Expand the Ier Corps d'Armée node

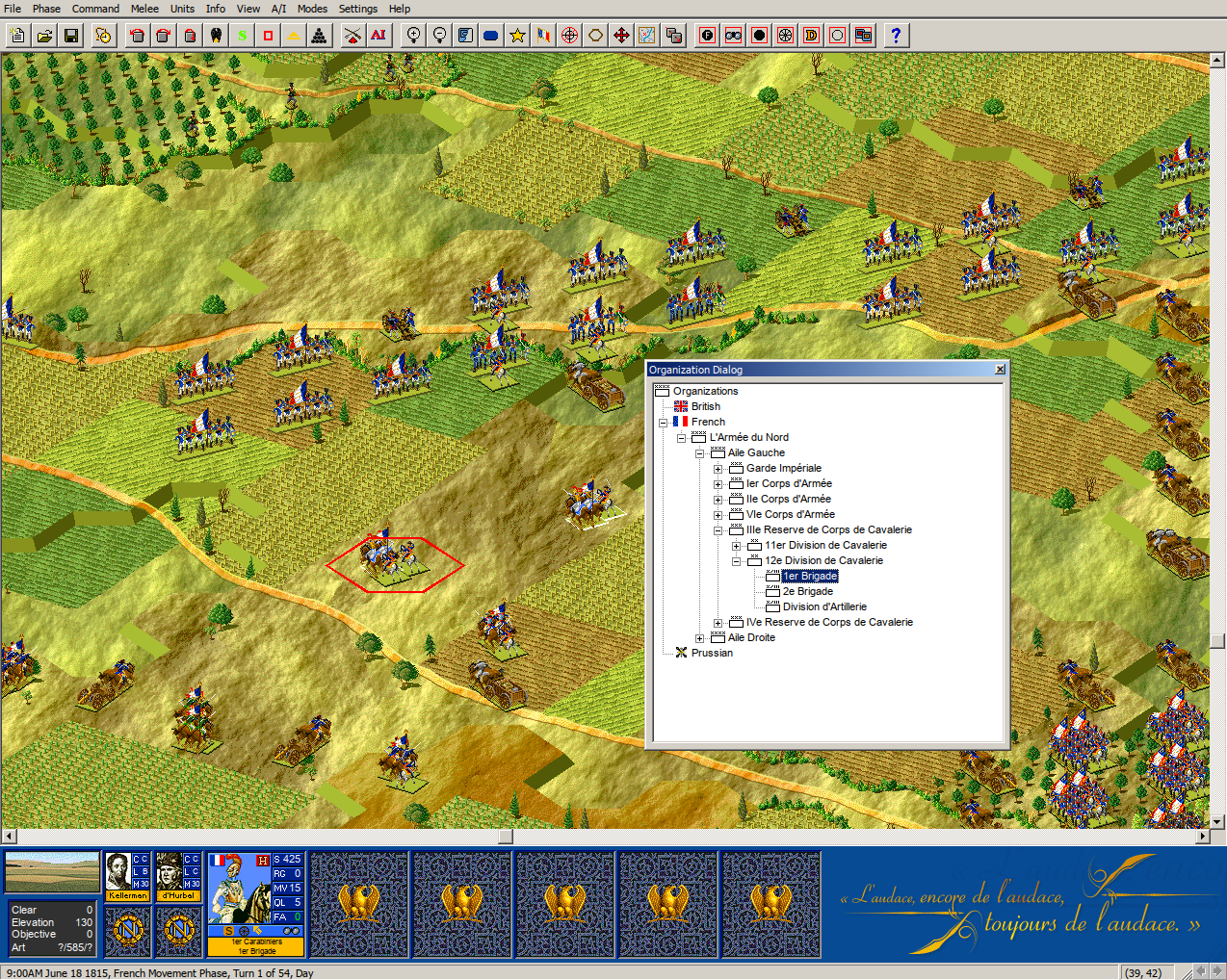coord(718,484)
